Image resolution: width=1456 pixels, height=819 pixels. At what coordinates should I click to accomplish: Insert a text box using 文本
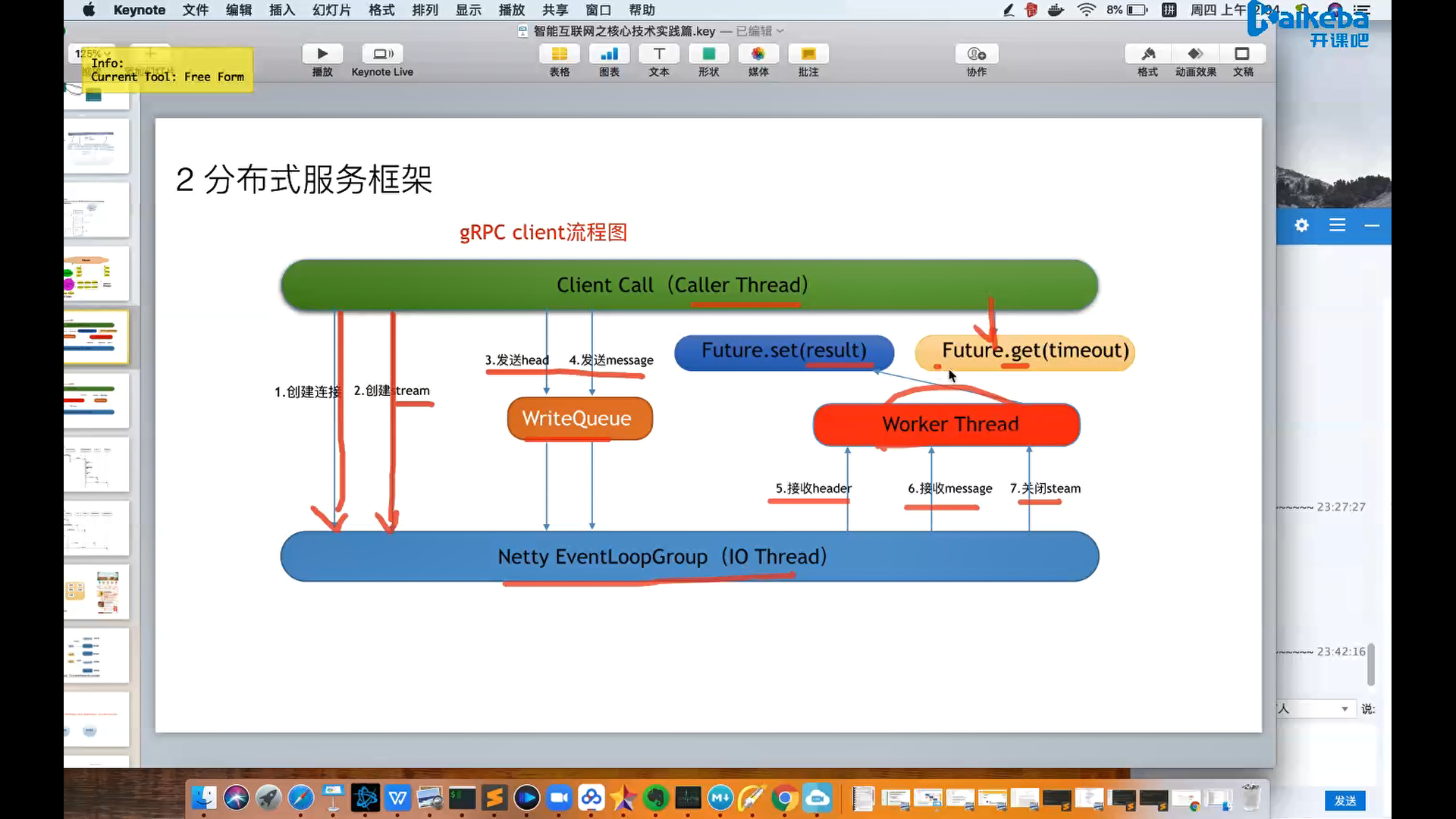click(659, 54)
